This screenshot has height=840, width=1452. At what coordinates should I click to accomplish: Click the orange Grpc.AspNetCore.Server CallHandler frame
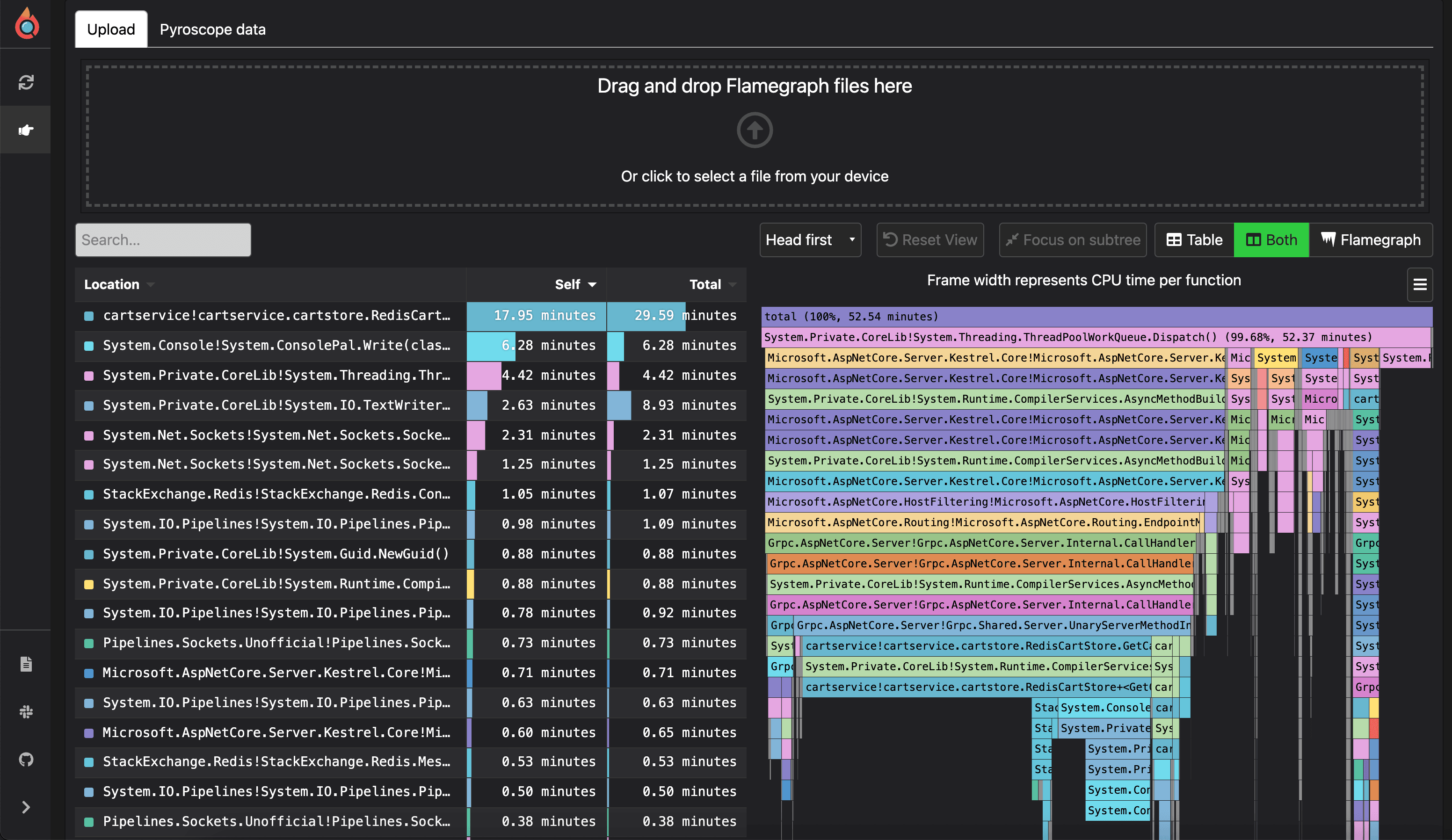pyautogui.click(x=980, y=564)
